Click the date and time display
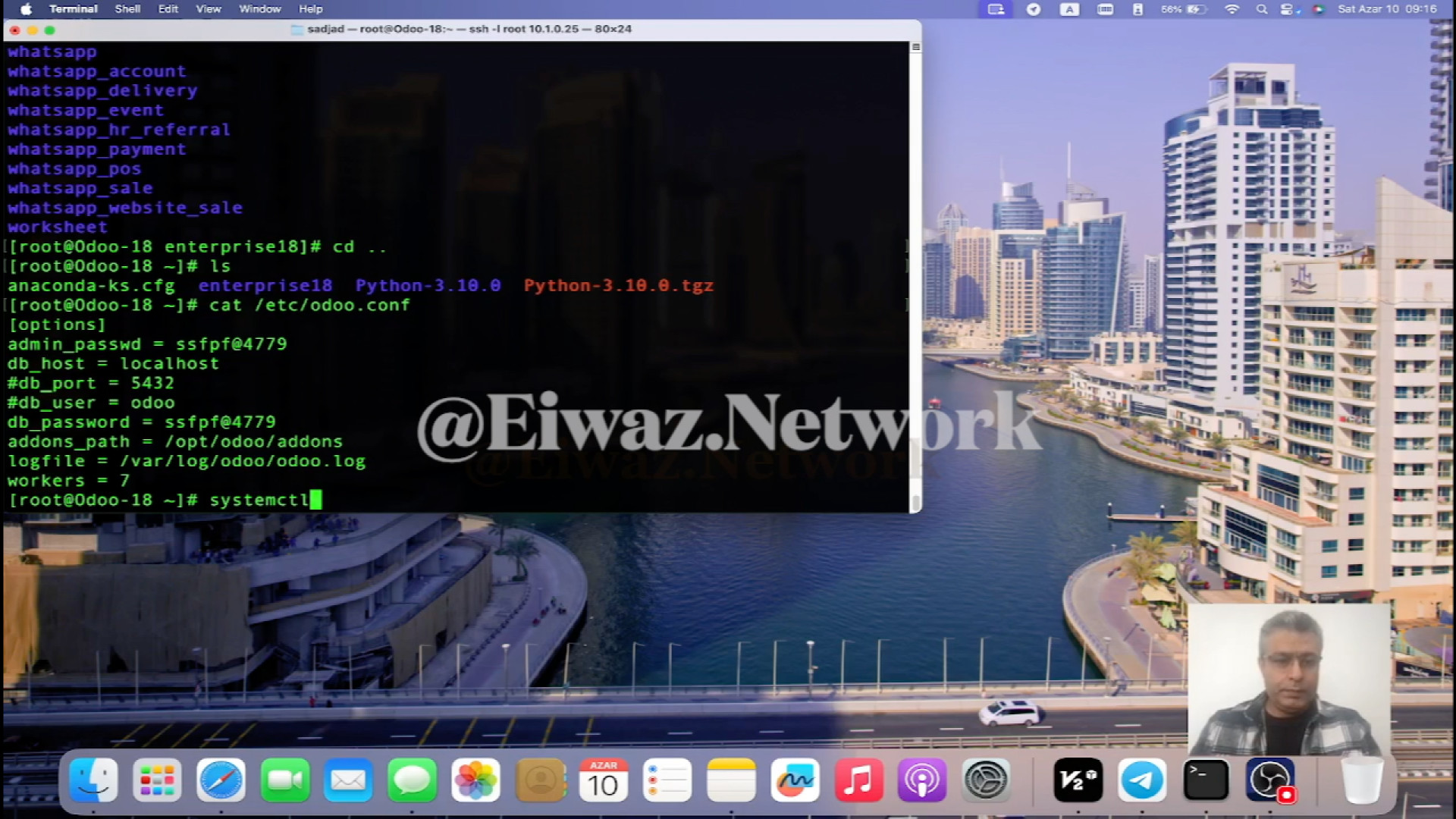The image size is (1456, 819). (1387, 9)
